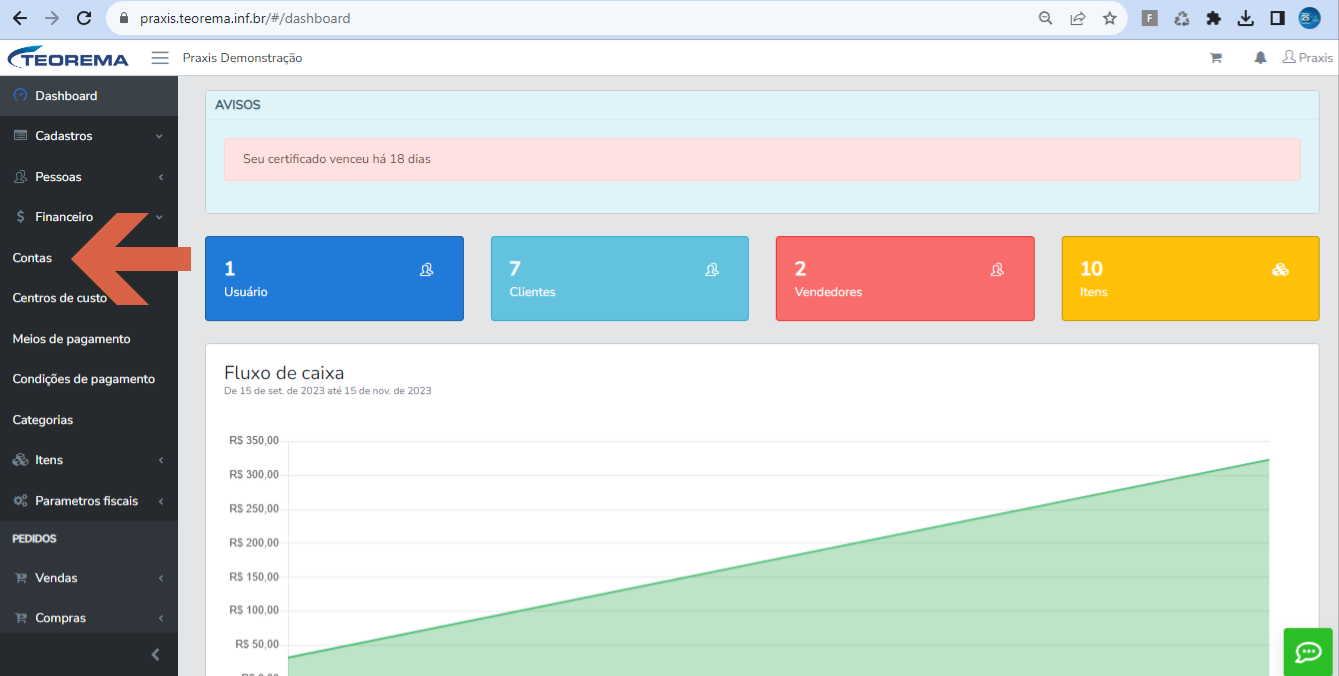Open the Praxis user menu
Image resolution: width=1339 pixels, height=676 pixels.
tap(1307, 58)
